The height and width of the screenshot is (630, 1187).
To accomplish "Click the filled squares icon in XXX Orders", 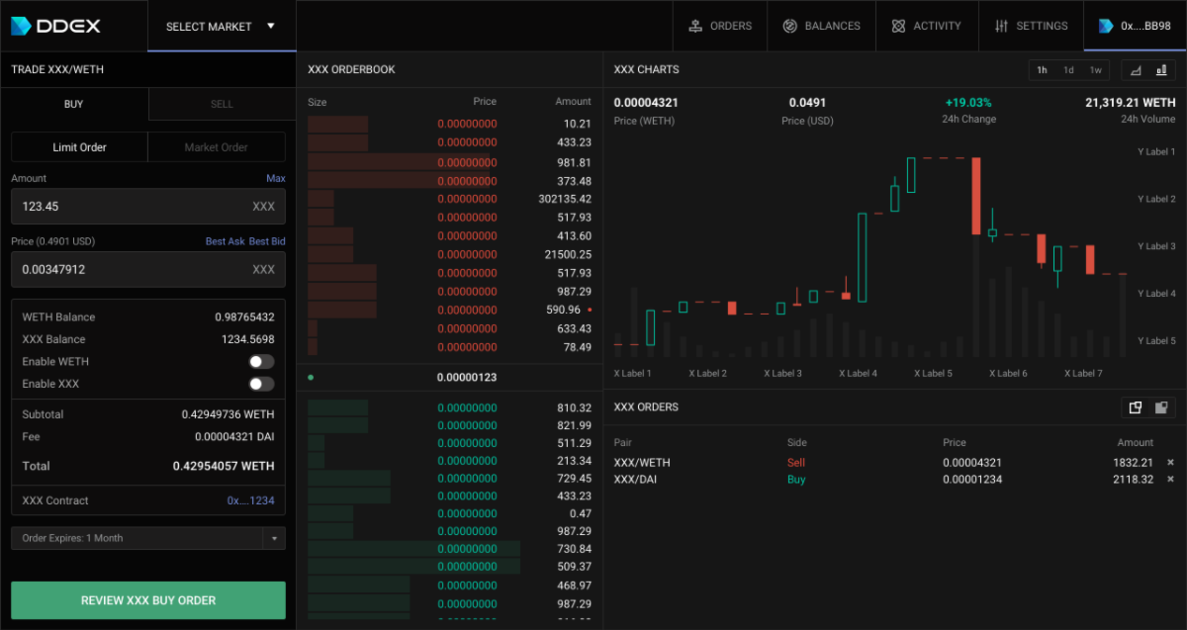I will 1161,407.
